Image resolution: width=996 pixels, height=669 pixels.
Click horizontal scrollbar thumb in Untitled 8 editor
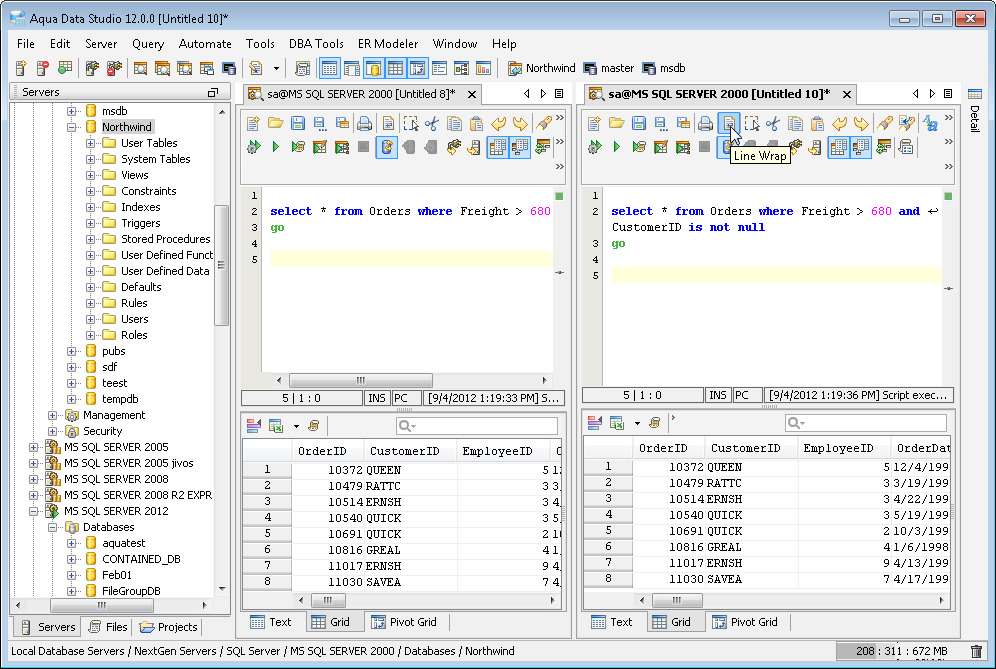(360, 381)
